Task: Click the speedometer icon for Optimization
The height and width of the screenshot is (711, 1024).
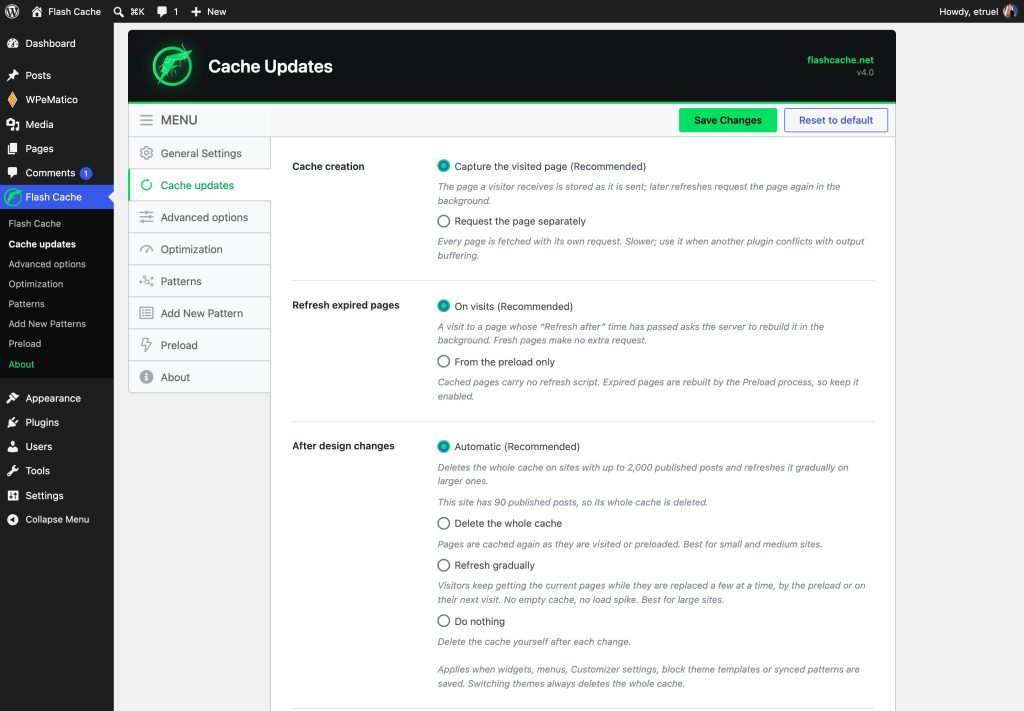Action: (146, 249)
